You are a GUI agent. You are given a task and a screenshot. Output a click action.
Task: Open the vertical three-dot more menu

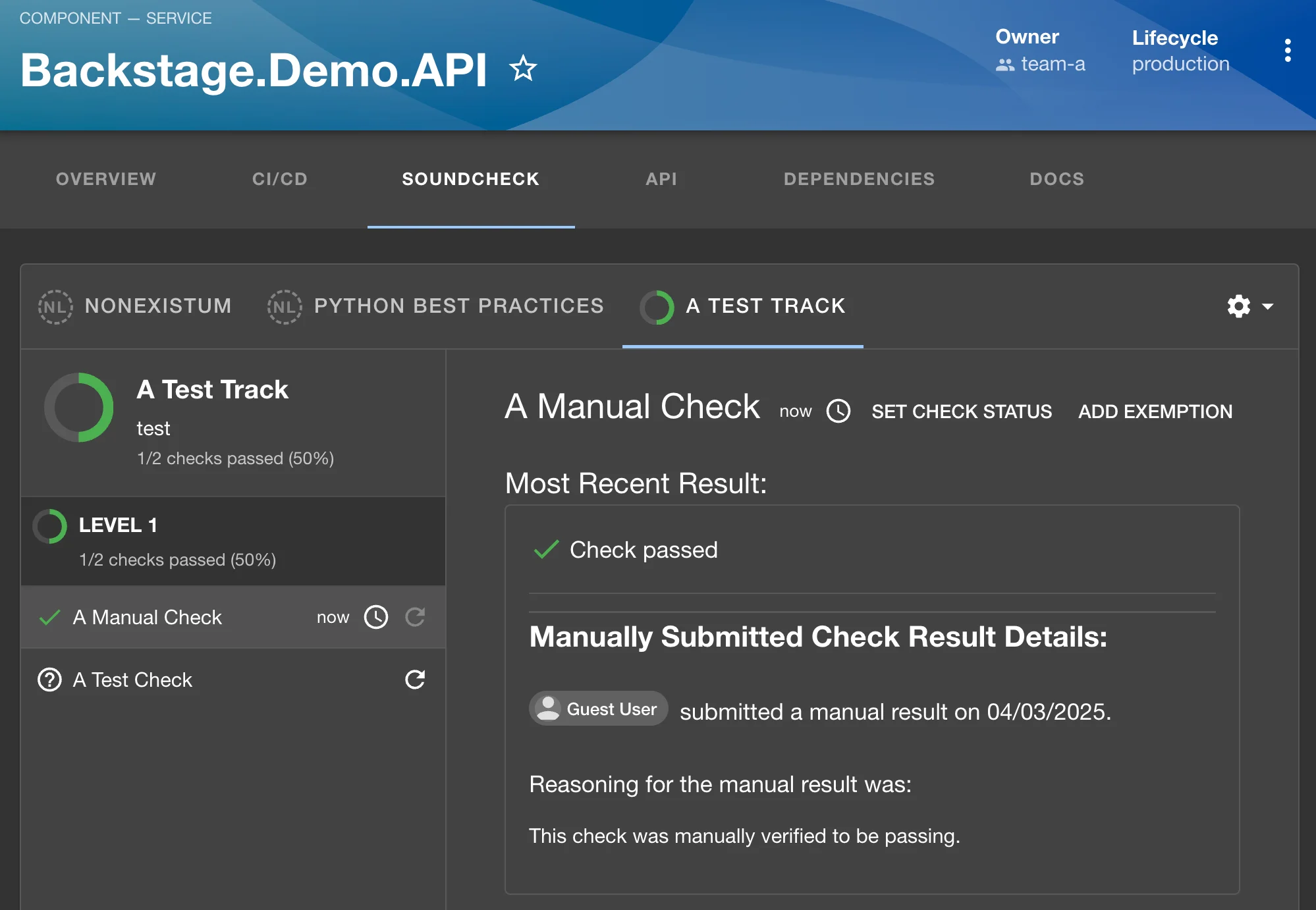coord(1287,51)
